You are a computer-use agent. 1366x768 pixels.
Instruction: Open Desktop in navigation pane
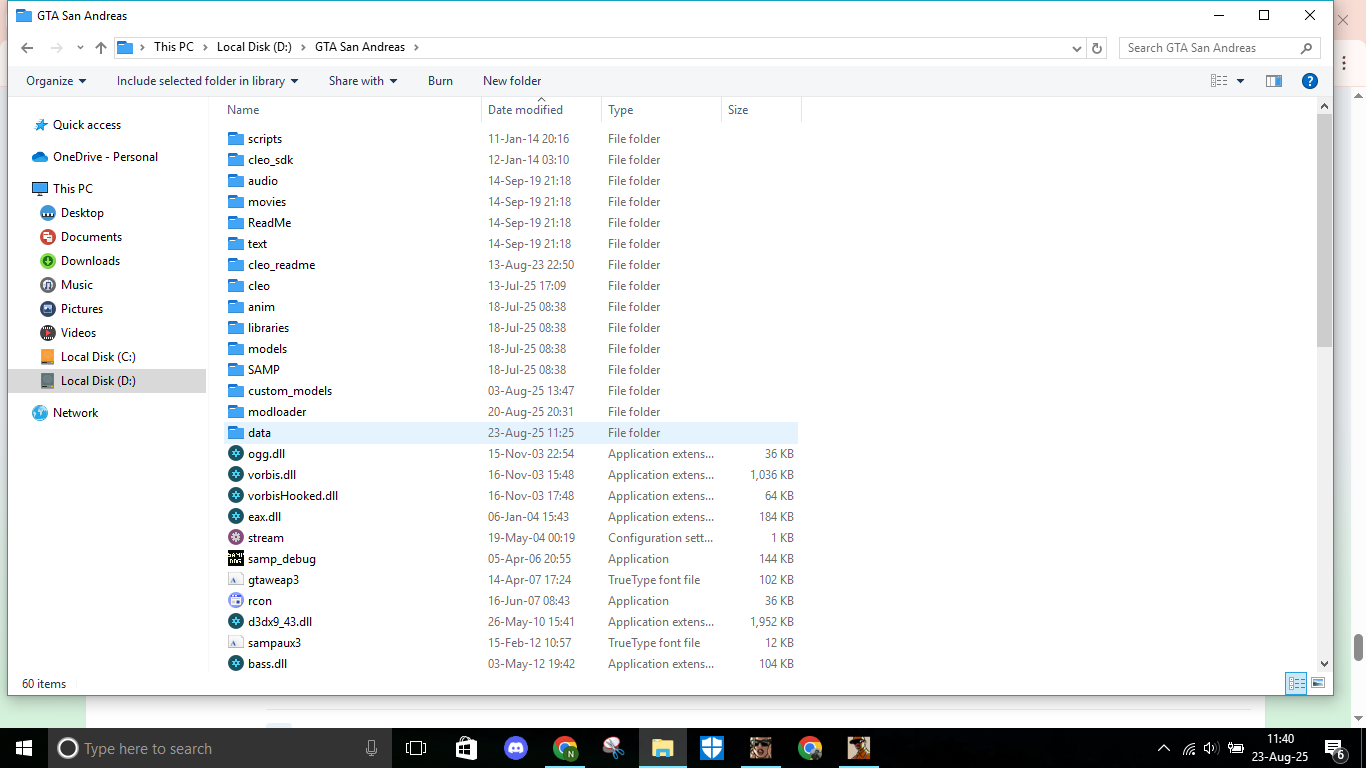(82, 213)
